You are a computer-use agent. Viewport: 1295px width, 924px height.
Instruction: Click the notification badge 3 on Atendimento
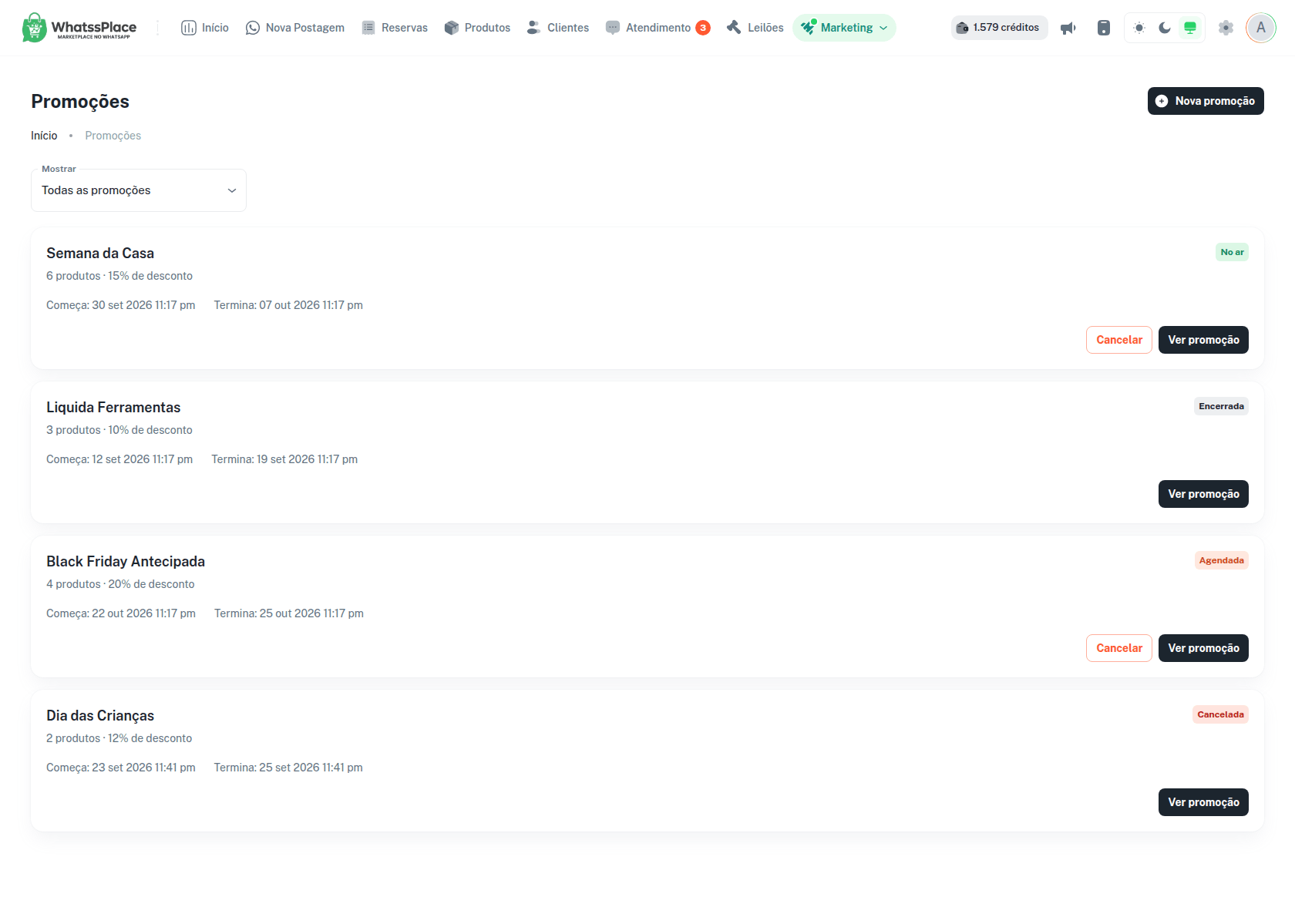[703, 28]
